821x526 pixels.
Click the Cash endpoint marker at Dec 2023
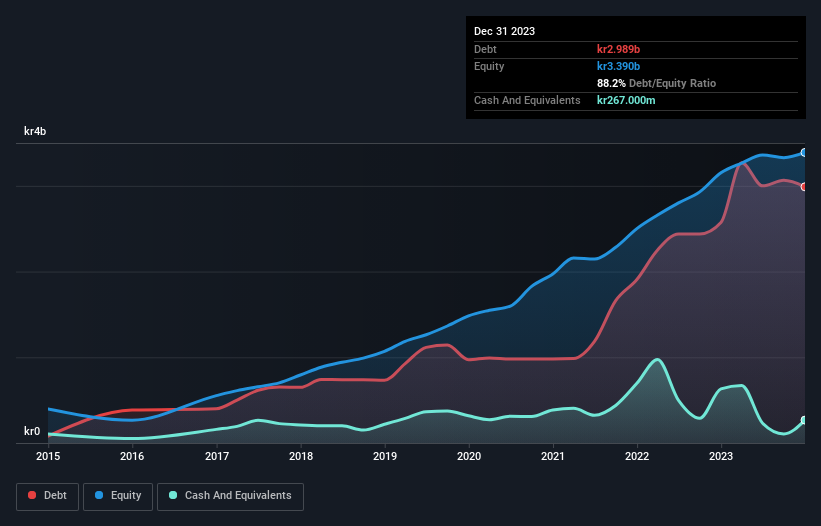coord(804,420)
